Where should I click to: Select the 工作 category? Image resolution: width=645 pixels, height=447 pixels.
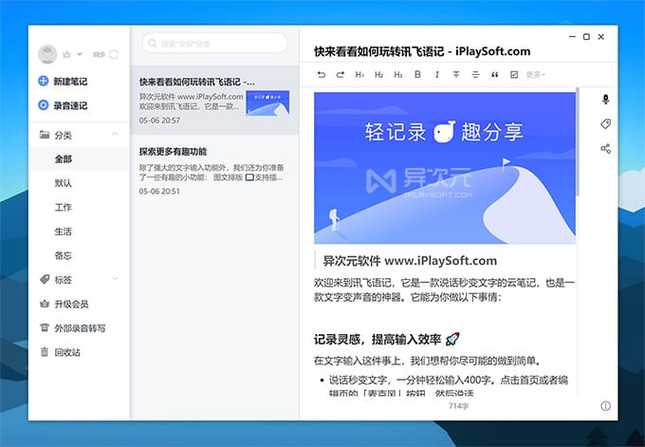click(x=79, y=207)
